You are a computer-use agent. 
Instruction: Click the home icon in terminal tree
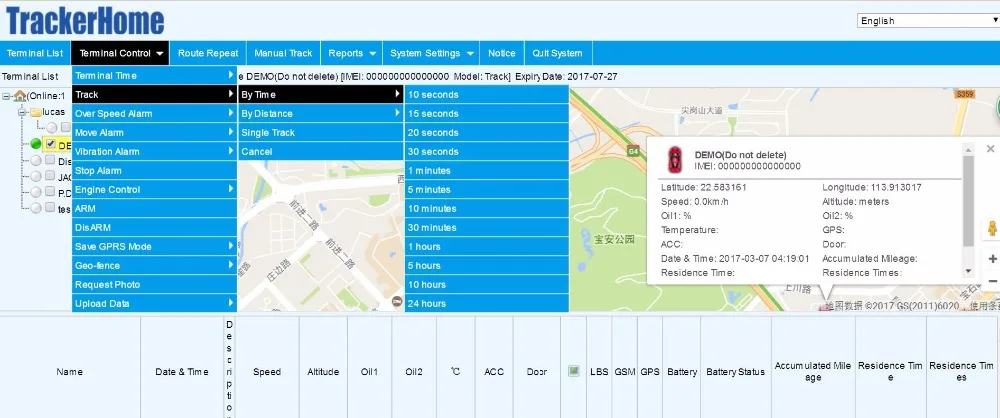[20, 96]
